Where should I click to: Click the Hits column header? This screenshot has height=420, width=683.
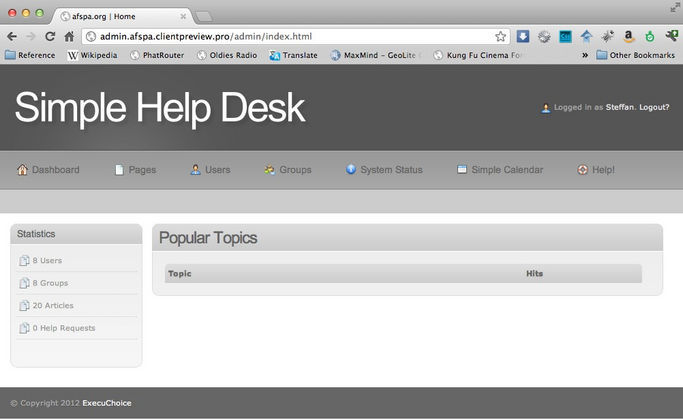[x=535, y=273]
